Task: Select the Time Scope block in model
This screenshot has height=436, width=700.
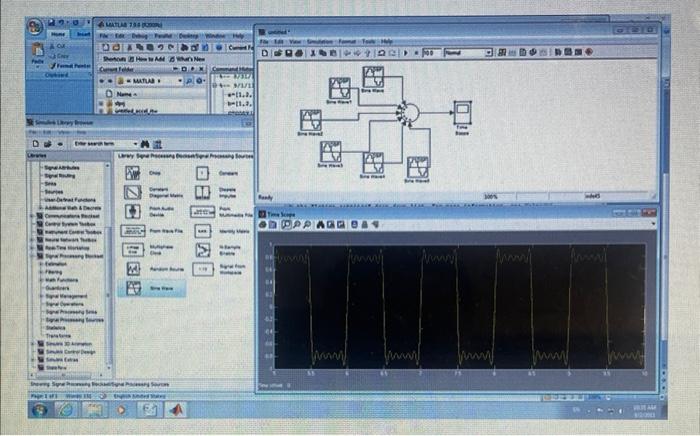Action: pos(462,113)
